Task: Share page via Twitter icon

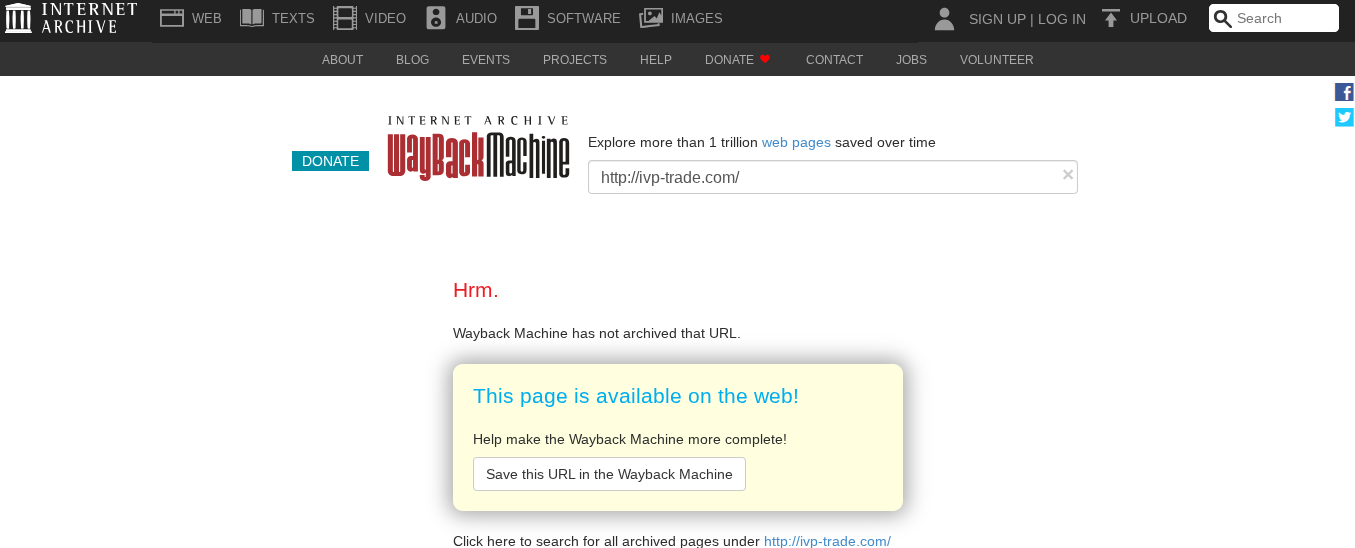Action: point(1344,117)
